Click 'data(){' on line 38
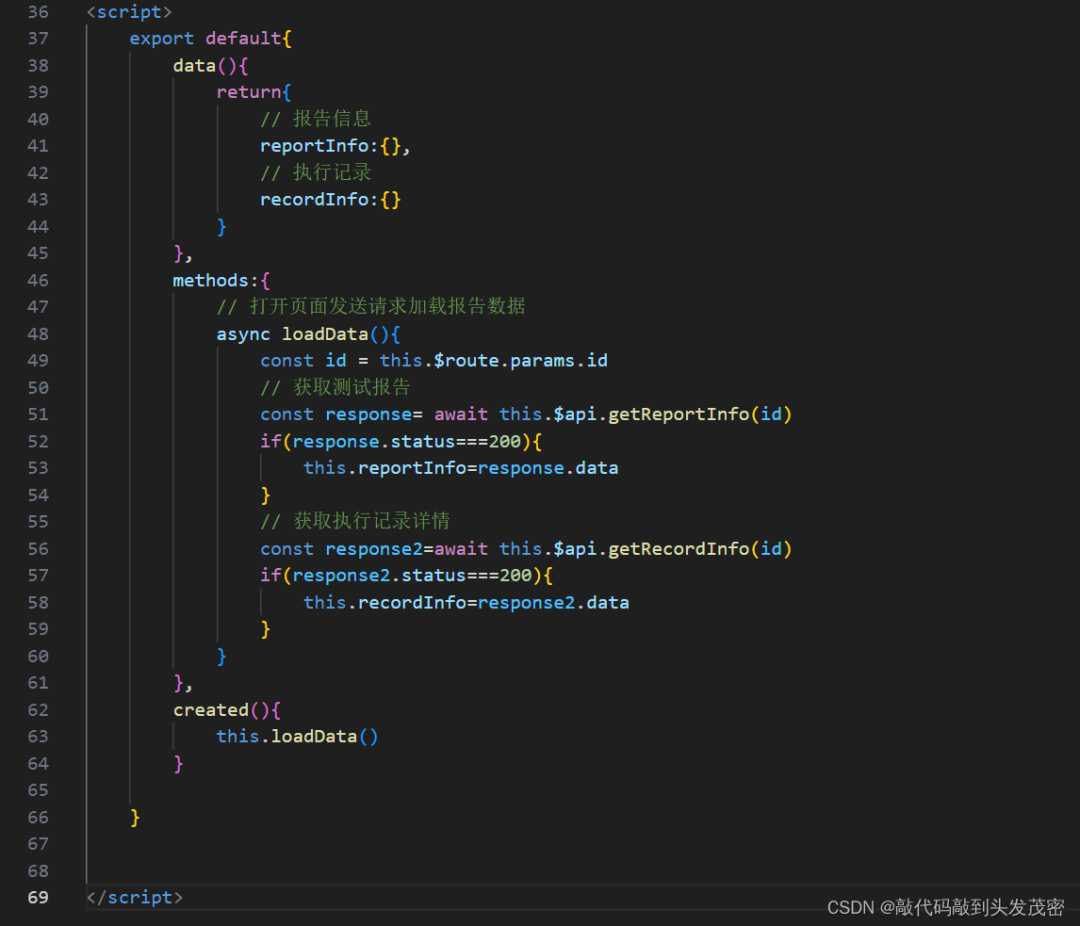The height and width of the screenshot is (926, 1080). pyautogui.click(x=210, y=65)
